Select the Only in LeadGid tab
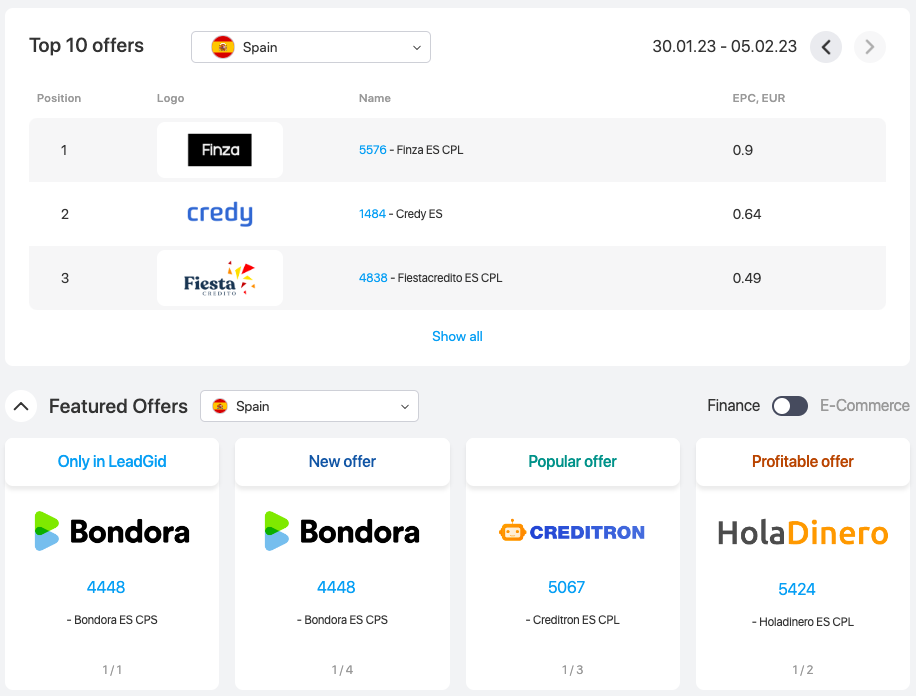916x696 pixels. pyautogui.click(x=112, y=462)
